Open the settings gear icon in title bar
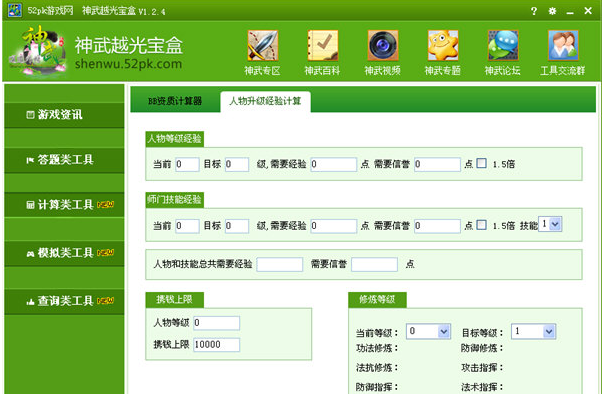 552,11
